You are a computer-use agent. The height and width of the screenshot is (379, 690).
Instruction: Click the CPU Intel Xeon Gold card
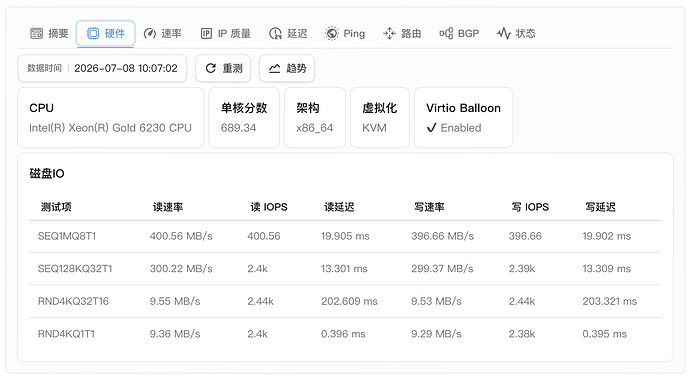coord(110,118)
